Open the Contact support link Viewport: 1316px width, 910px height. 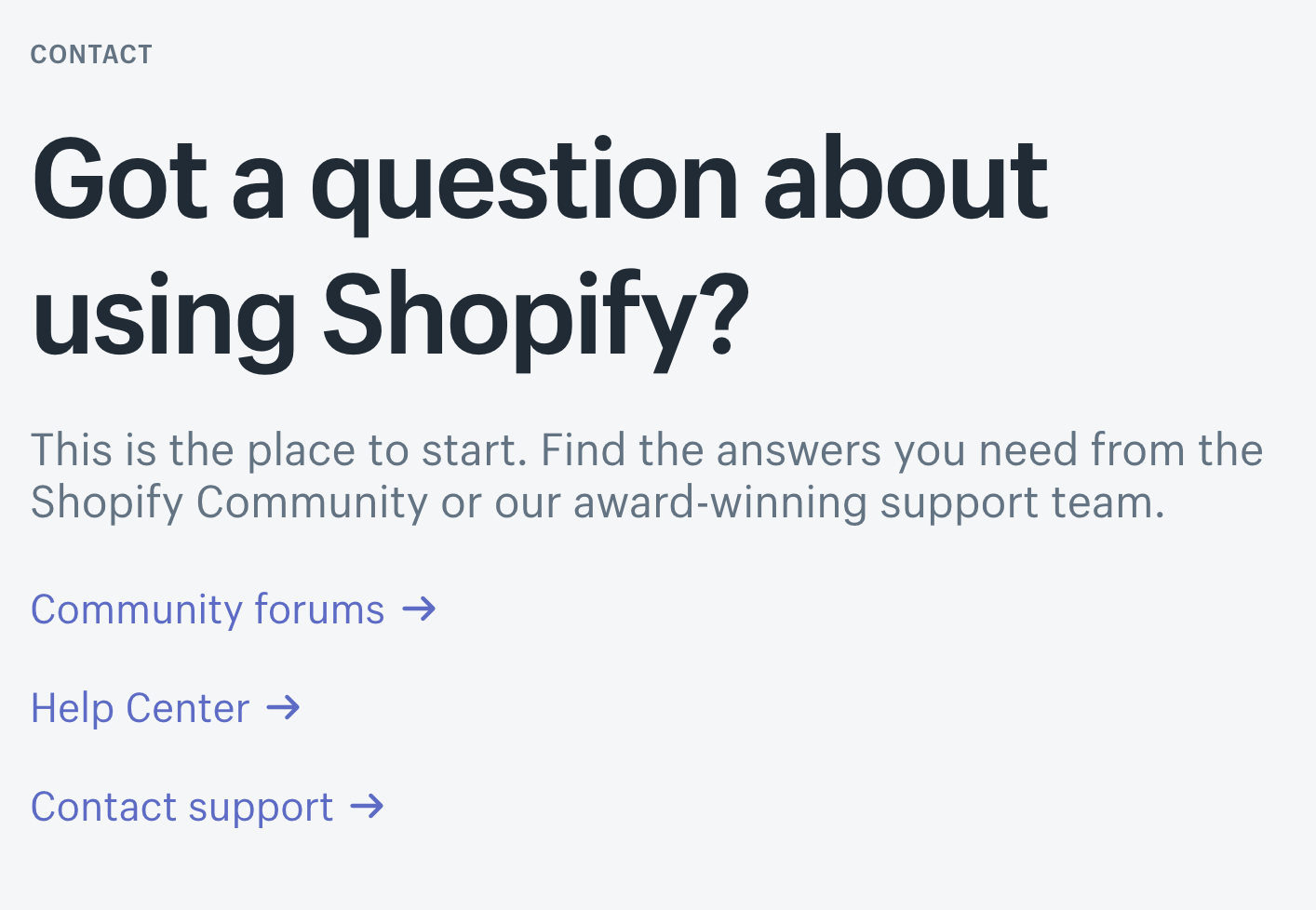(181, 807)
